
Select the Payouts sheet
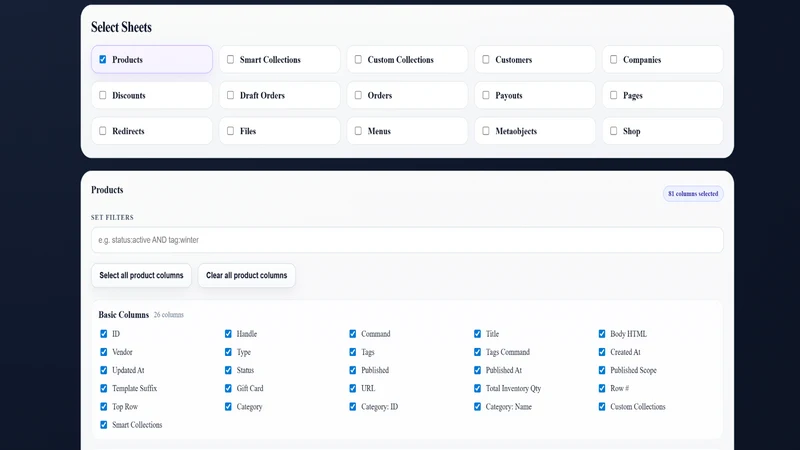[535, 95]
